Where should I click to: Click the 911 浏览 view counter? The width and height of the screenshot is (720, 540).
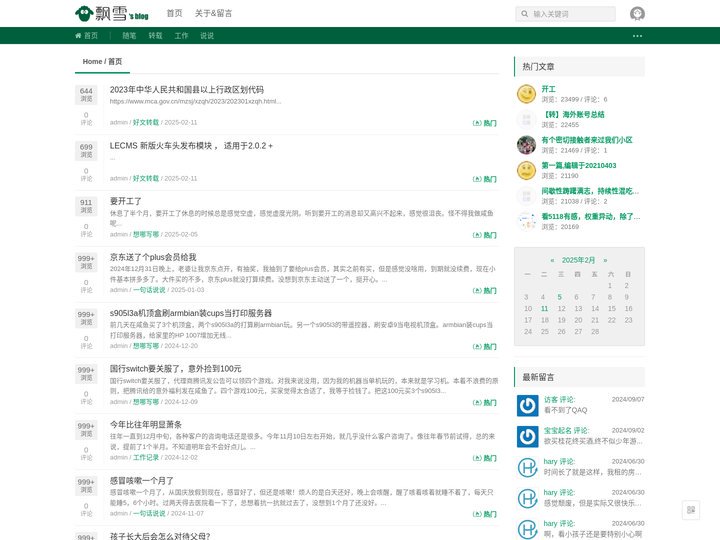click(x=86, y=206)
